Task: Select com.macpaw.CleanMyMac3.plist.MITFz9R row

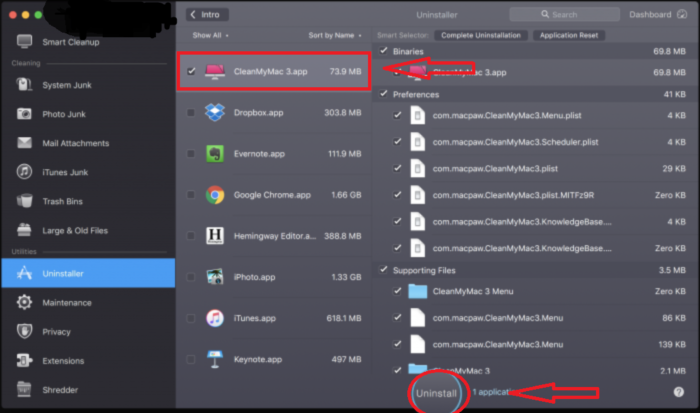Action: pyautogui.click(x=536, y=195)
